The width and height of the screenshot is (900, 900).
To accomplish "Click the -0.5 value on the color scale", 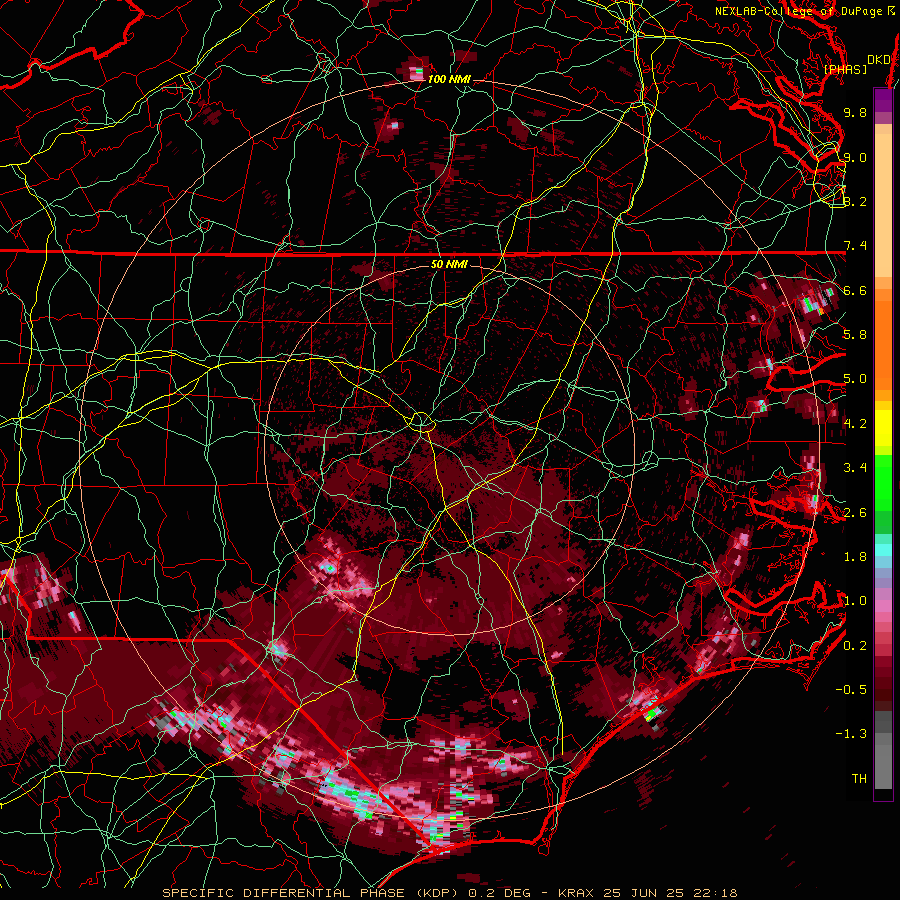I will click(x=851, y=690).
